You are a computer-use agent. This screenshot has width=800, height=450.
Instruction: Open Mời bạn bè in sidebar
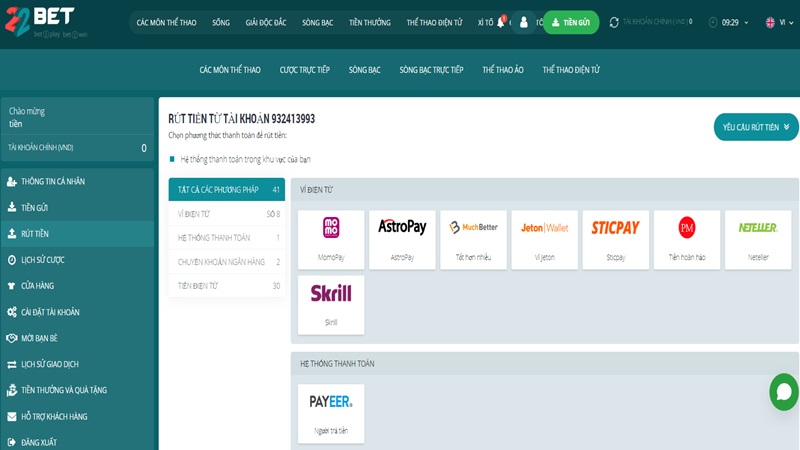click(x=77, y=338)
